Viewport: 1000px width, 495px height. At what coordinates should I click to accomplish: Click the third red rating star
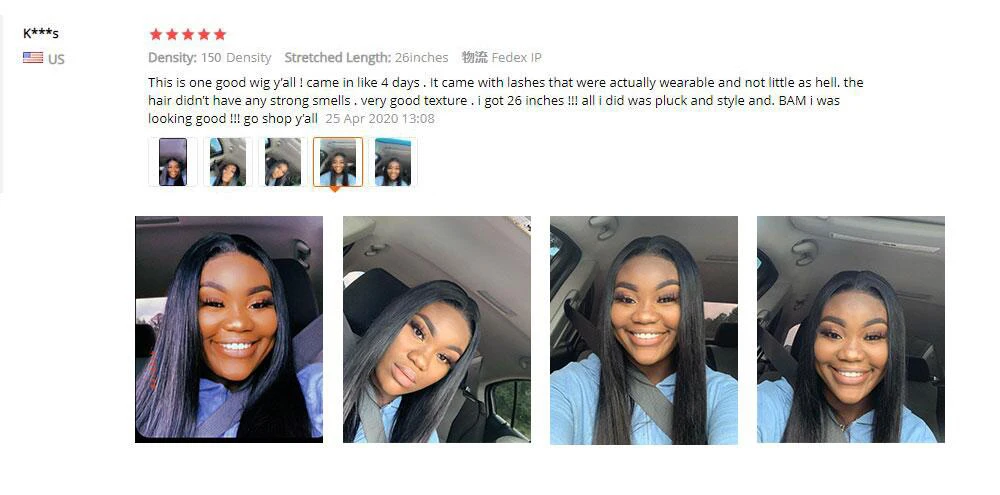point(188,34)
